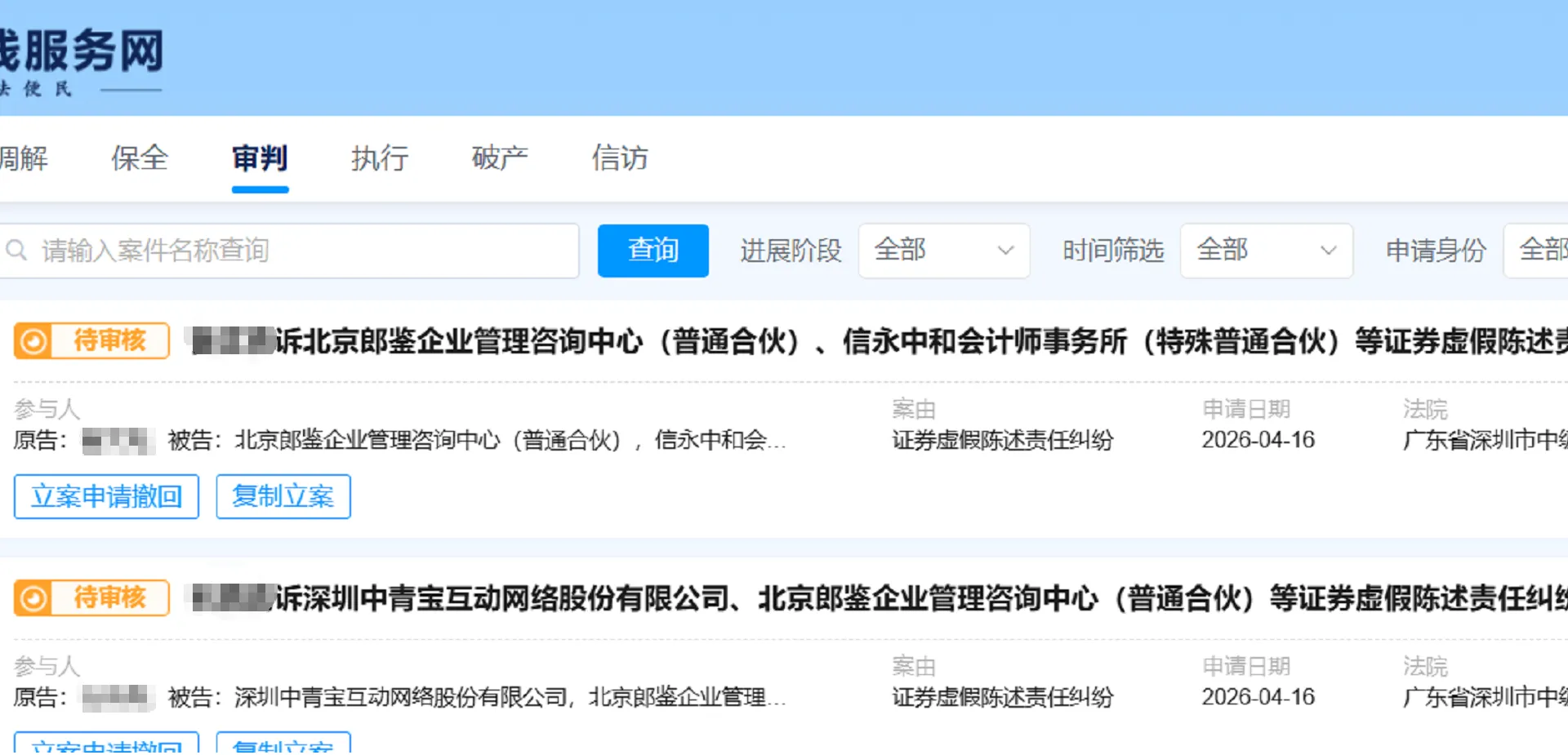
Task: Open the 保全 tab
Action: pos(140,158)
